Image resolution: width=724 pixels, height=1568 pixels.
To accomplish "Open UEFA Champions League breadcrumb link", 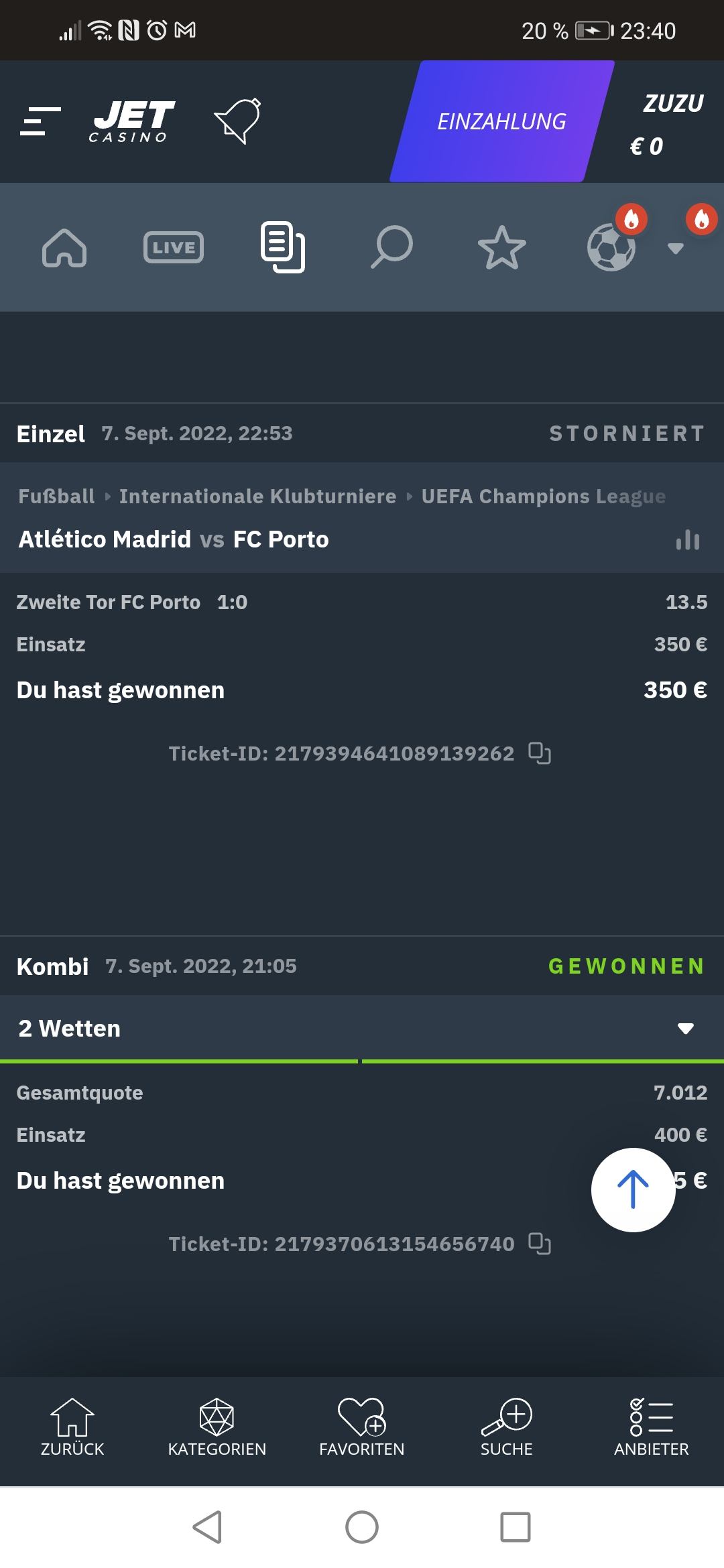I will 543,497.
